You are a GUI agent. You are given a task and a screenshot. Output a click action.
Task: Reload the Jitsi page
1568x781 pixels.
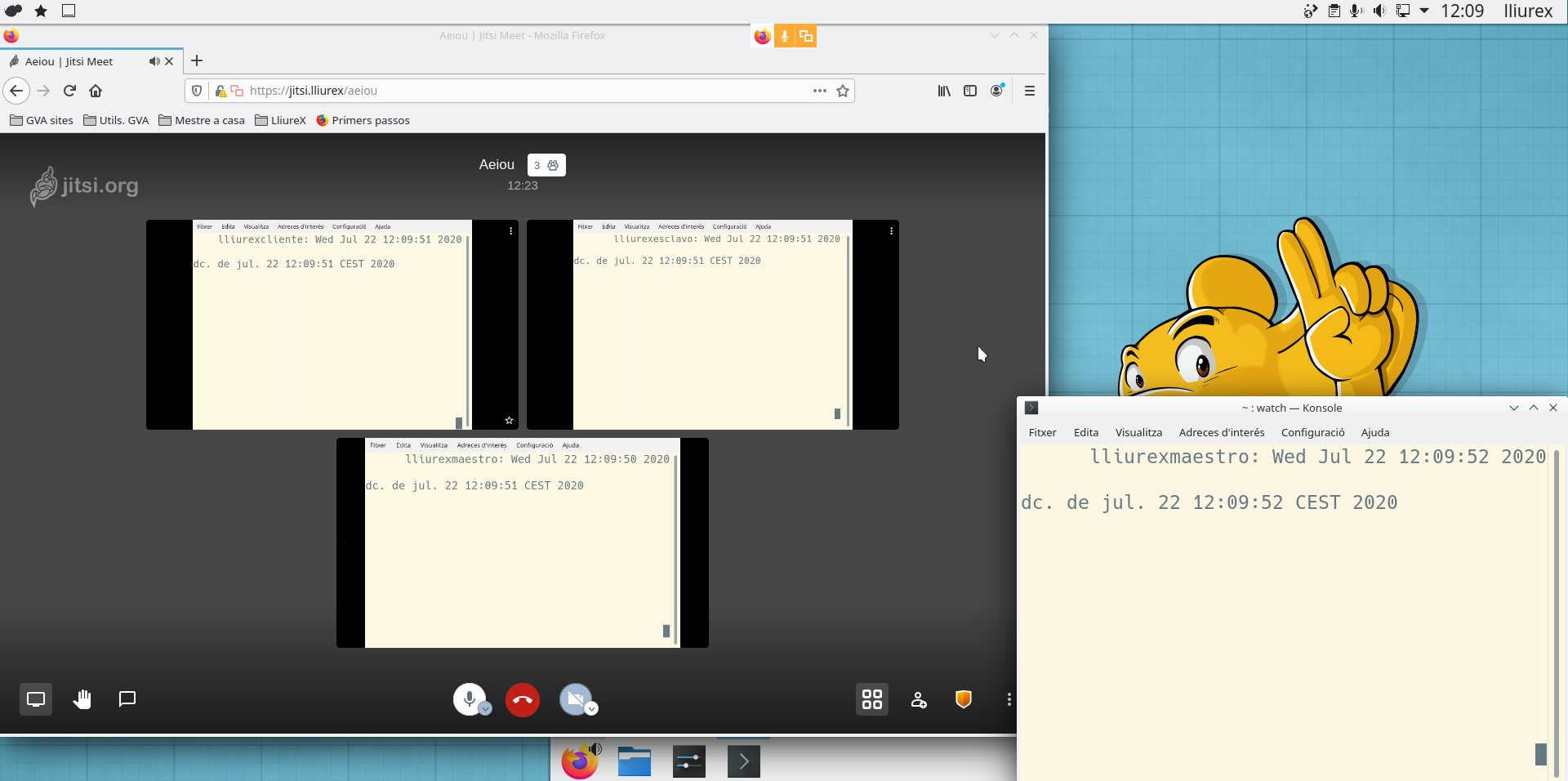pyautogui.click(x=70, y=91)
